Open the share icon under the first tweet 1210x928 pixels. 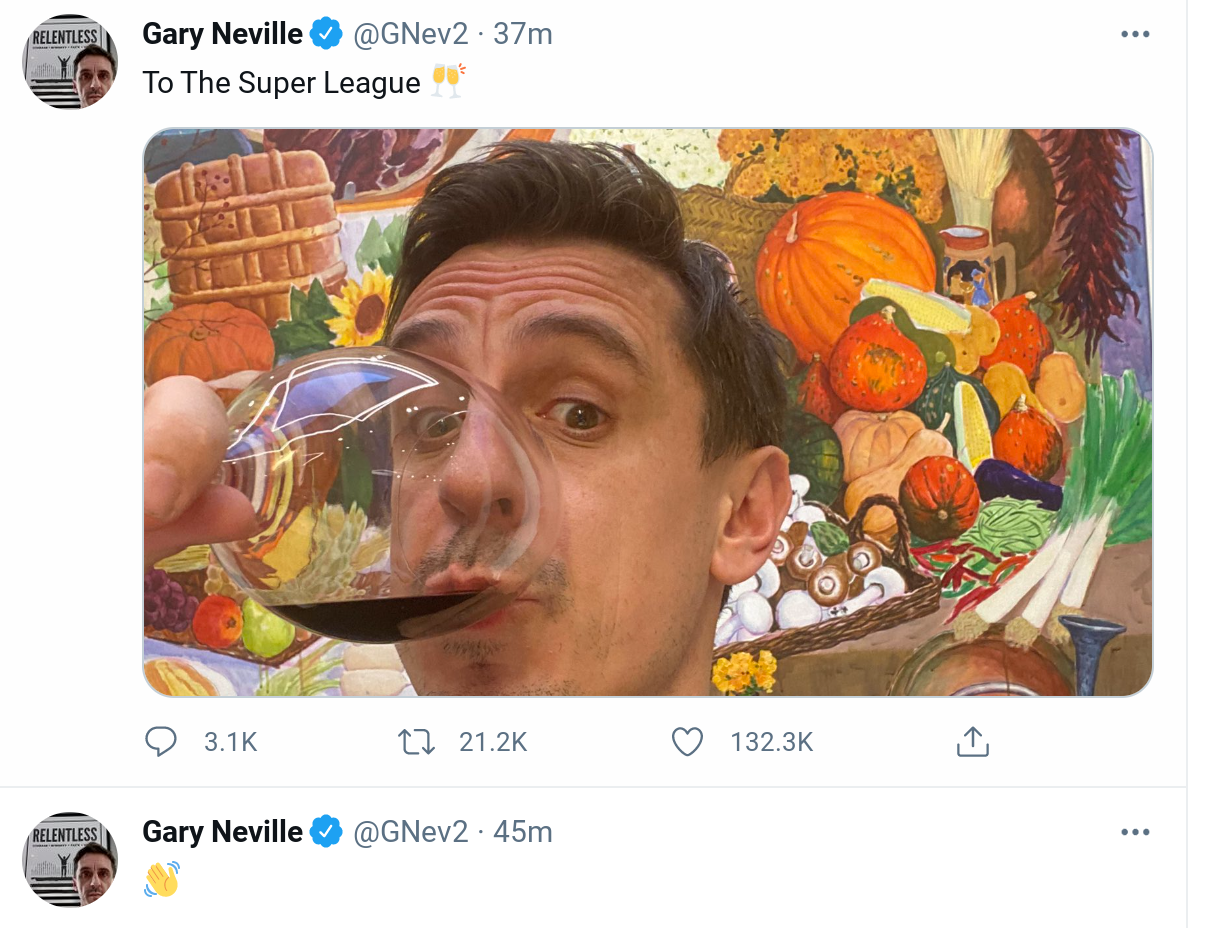click(972, 742)
